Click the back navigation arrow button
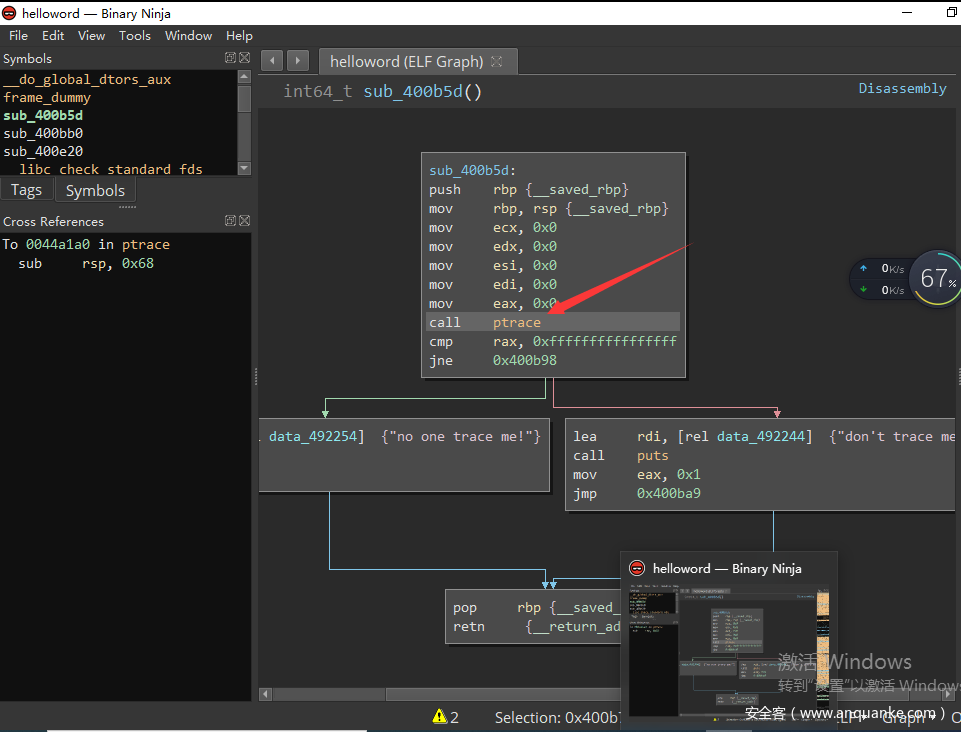Image resolution: width=961 pixels, height=732 pixels. coord(272,61)
